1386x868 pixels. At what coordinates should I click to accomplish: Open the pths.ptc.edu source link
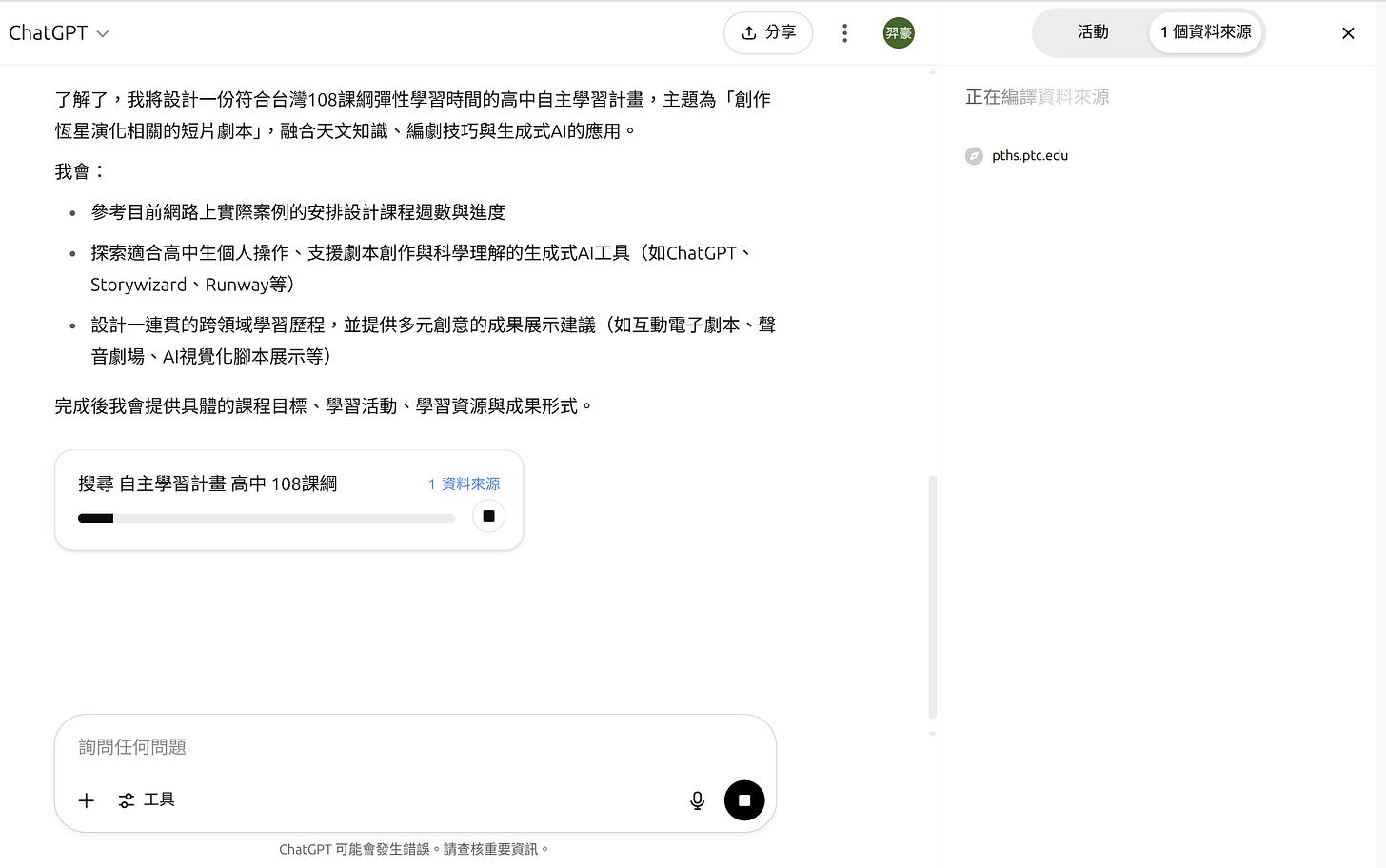pyautogui.click(x=1030, y=156)
